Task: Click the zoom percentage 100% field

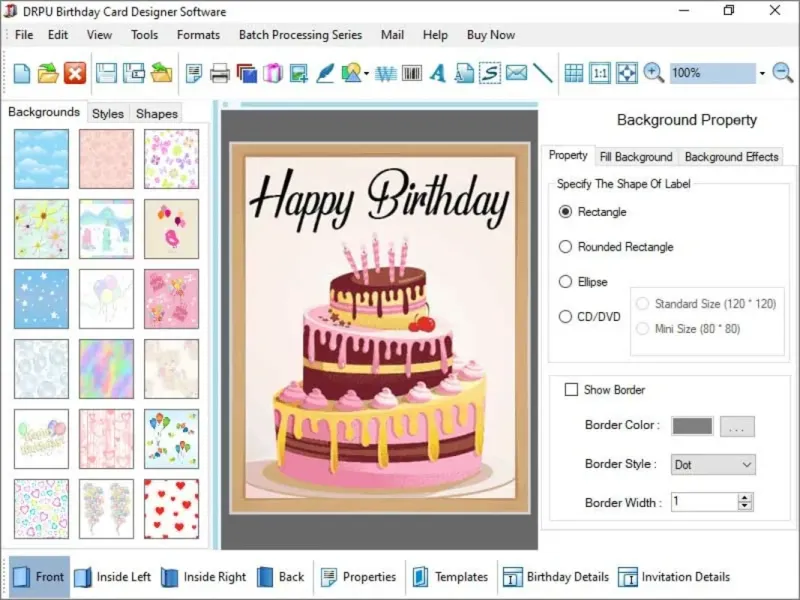Action: [712, 73]
